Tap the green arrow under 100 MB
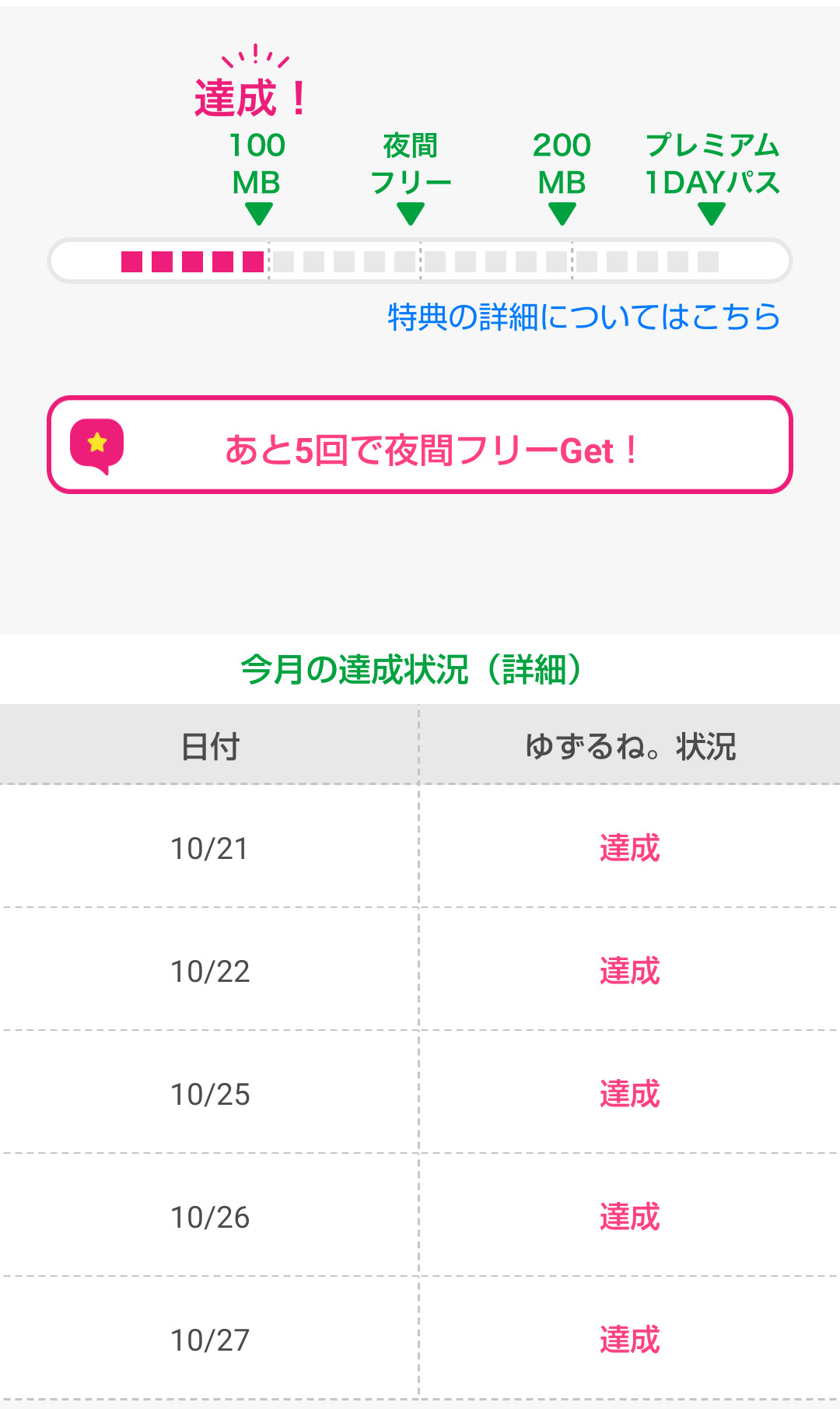 258,213
